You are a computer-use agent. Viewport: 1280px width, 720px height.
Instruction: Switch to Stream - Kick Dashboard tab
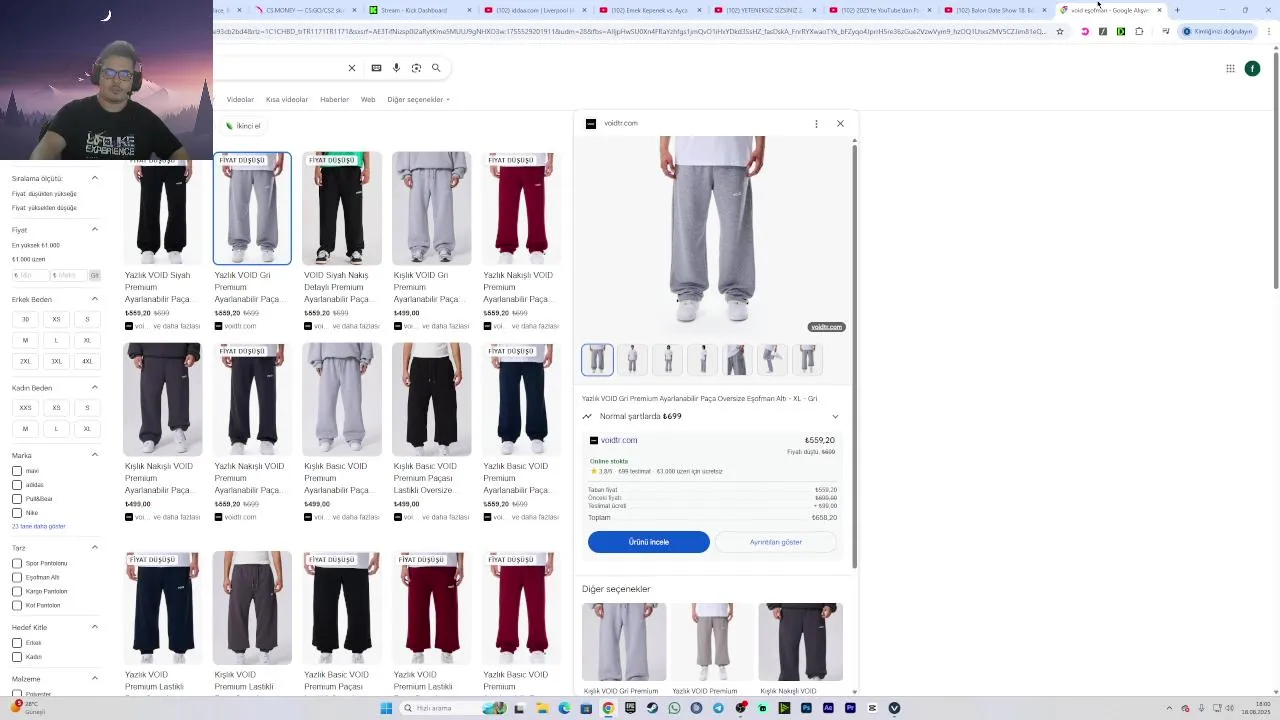coord(420,10)
